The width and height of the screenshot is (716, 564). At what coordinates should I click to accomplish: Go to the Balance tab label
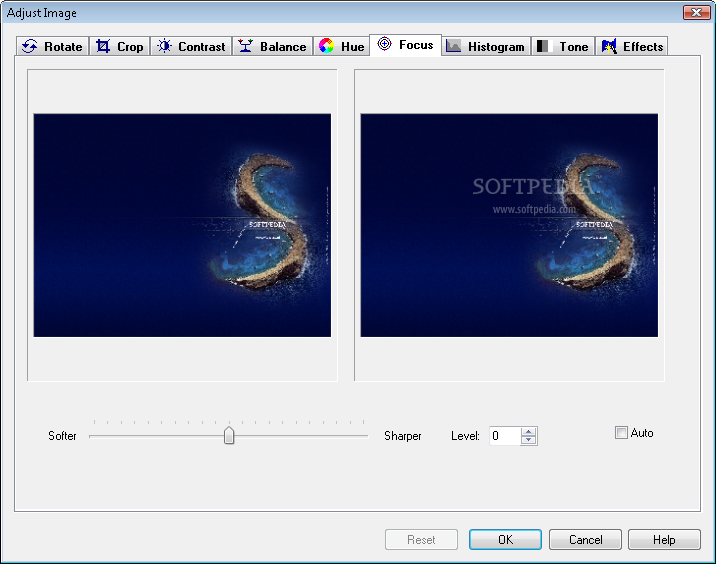point(283,47)
